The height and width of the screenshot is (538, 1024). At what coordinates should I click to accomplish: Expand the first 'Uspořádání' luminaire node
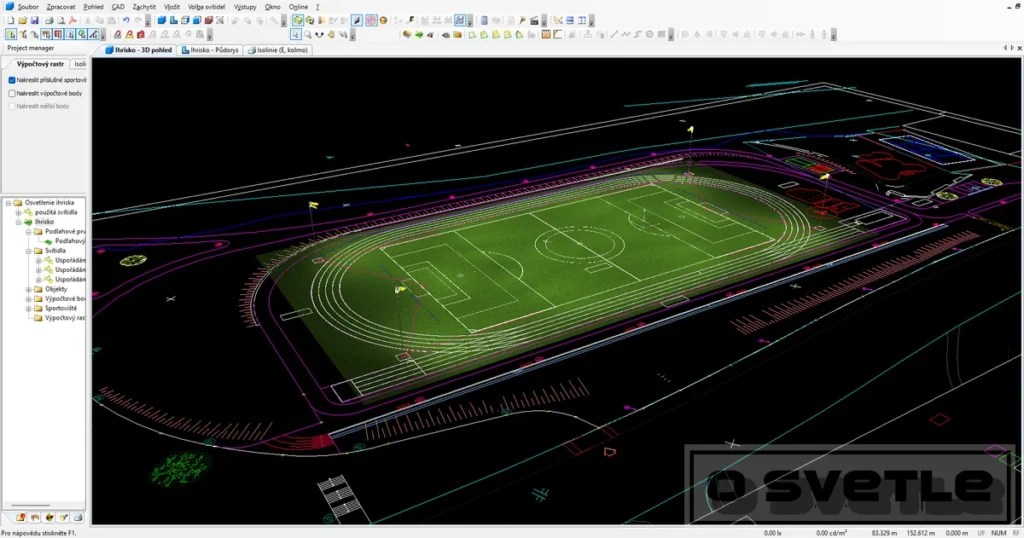click(39, 261)
